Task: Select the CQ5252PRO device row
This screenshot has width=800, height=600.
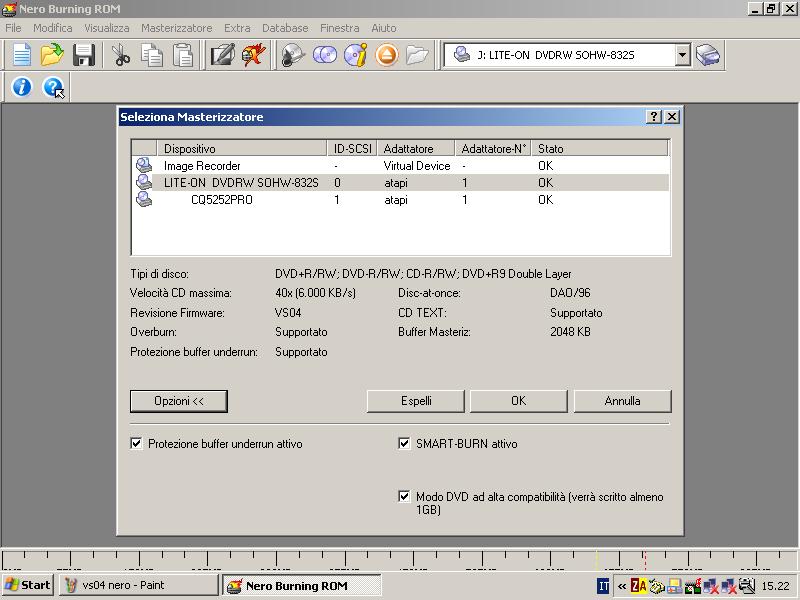Action: coord(401,199)
